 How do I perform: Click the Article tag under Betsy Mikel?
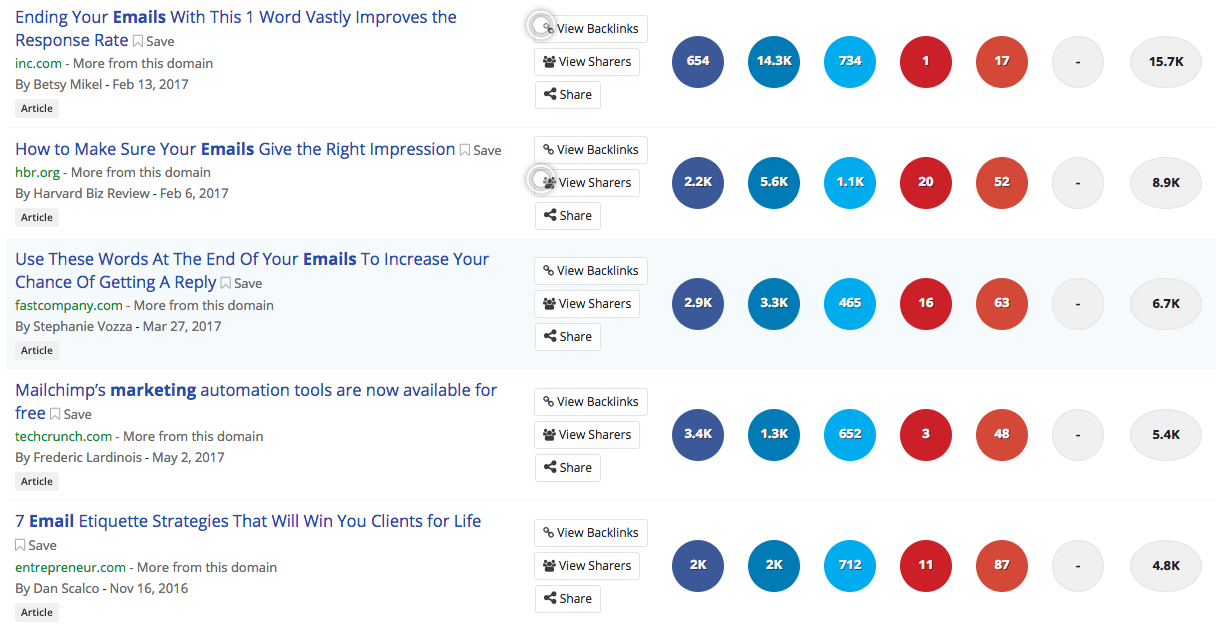tap(37, 108)
